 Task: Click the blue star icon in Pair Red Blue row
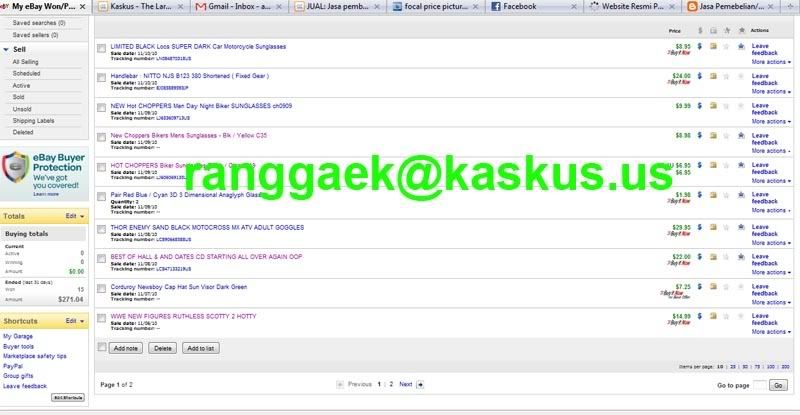click(741, 194)
